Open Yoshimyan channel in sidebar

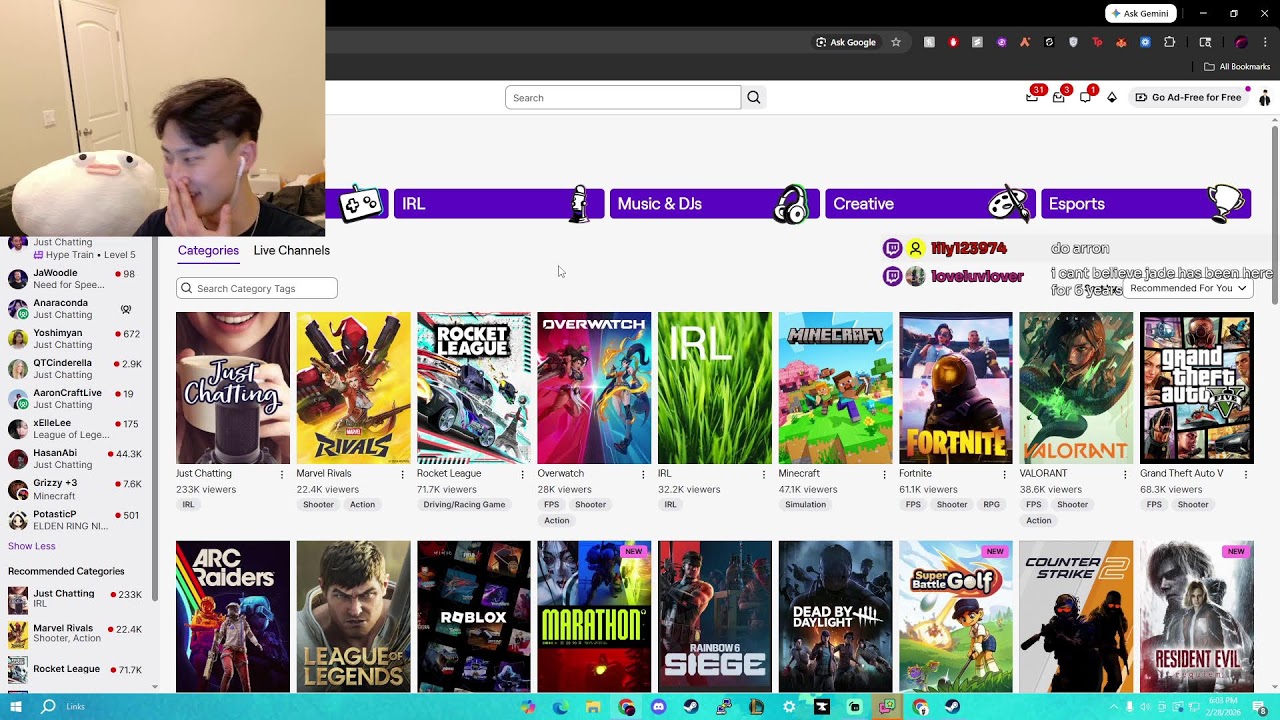[78, 338]
